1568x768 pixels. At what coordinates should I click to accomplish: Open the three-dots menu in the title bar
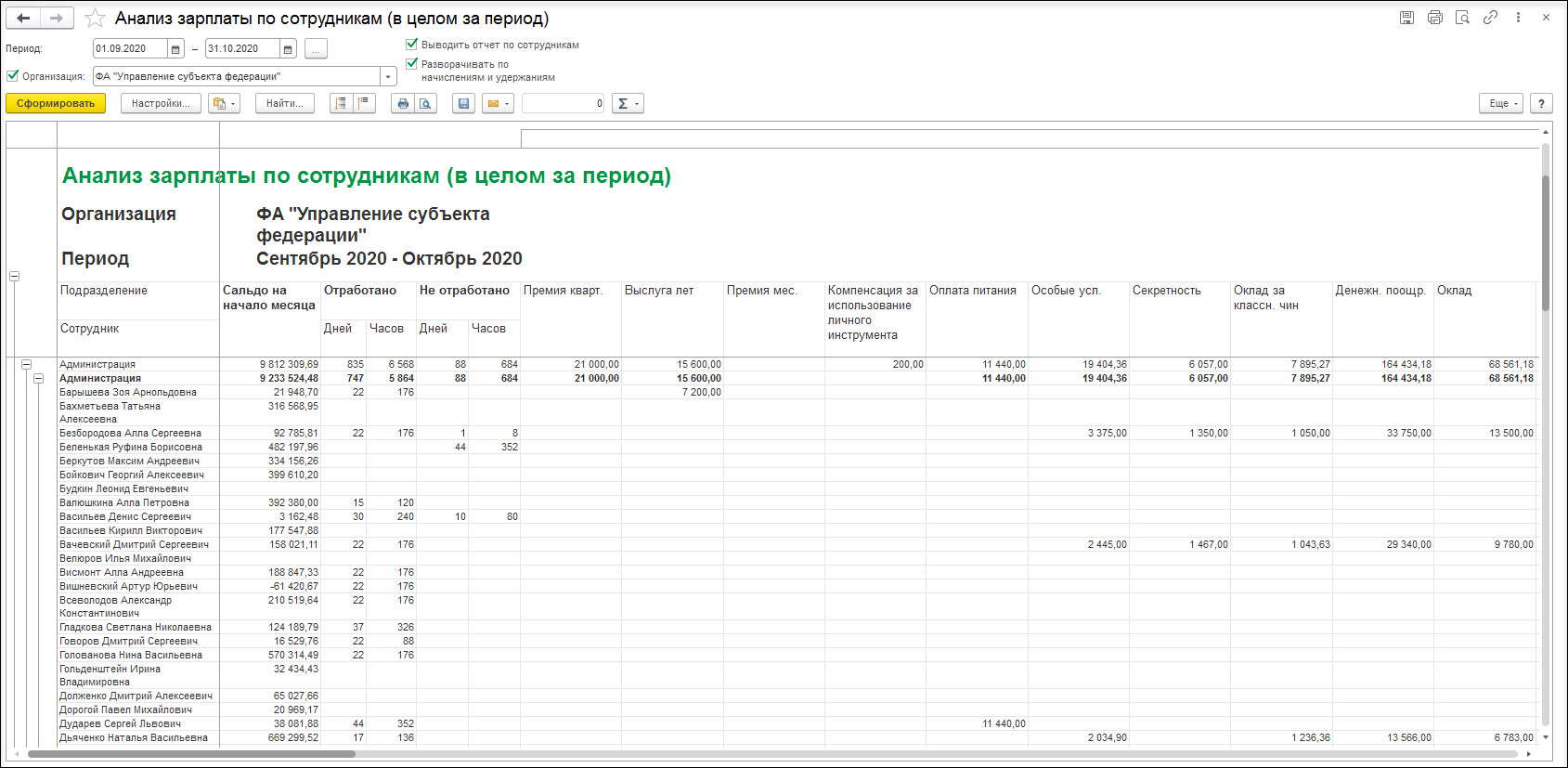1518,18
